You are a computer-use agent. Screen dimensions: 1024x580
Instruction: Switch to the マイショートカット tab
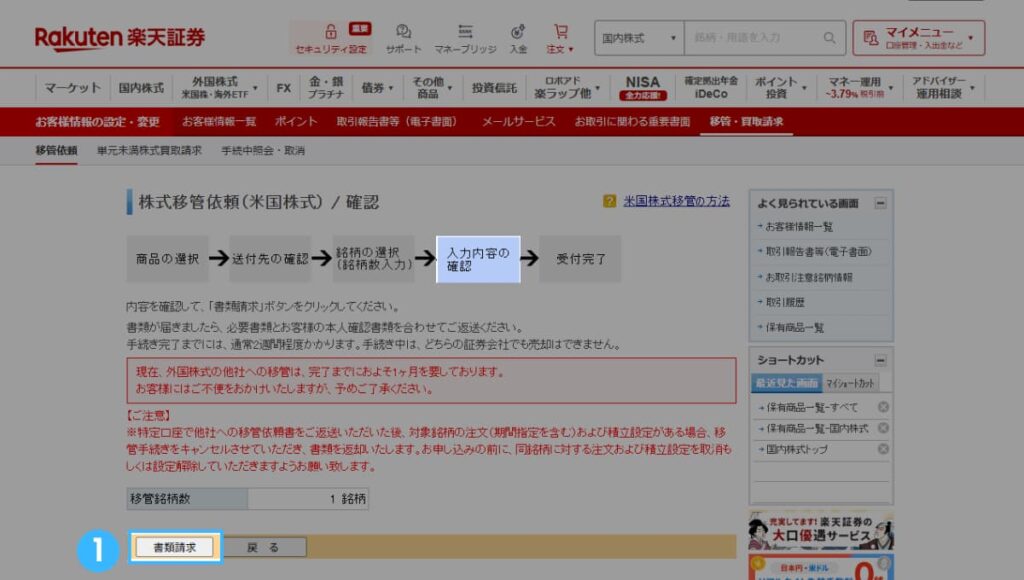tap(851, 383)
